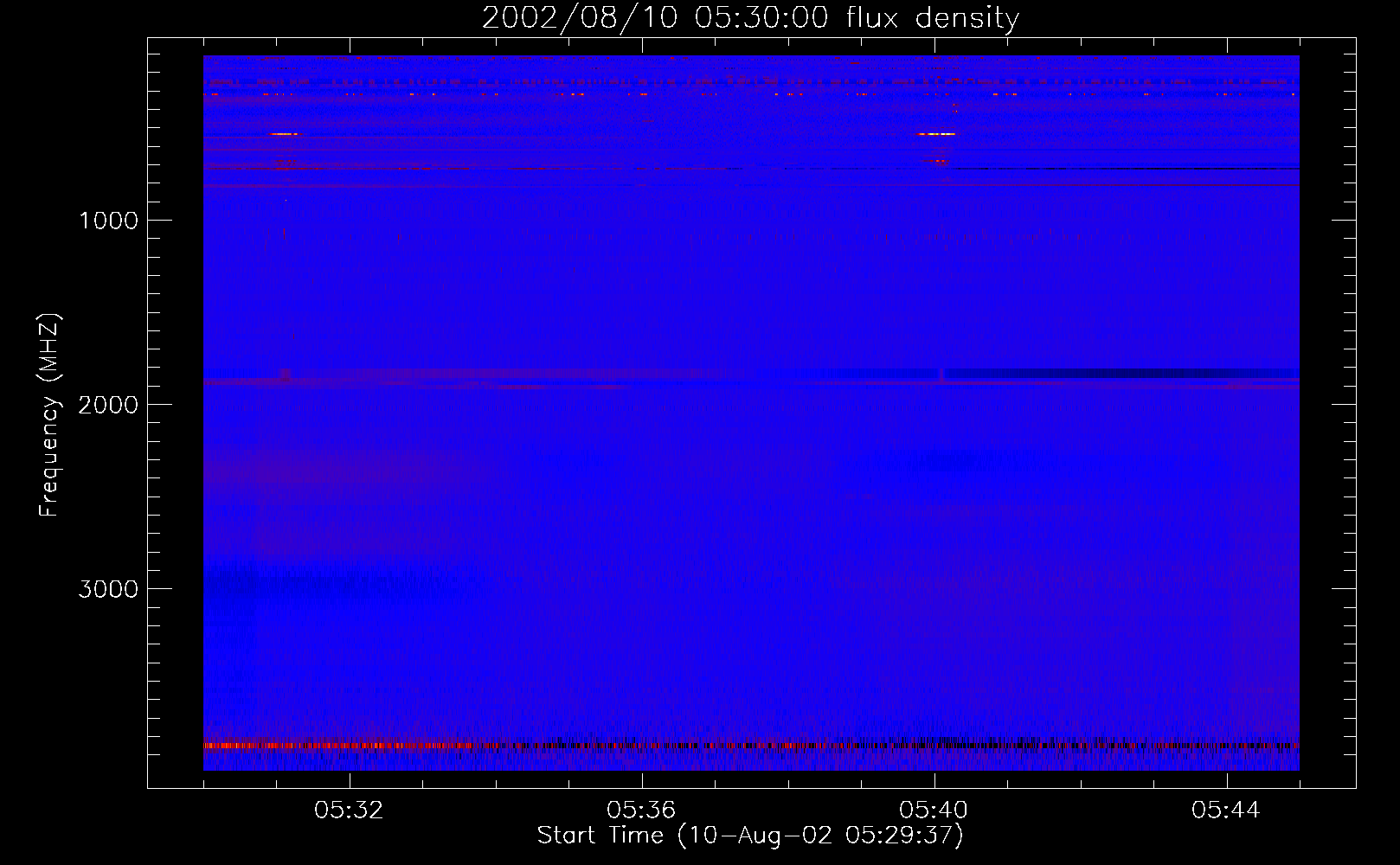Image resolution: width=1400 pixels, height=865 pixels.
Task: Select the 'Start Time (10-Aug-02 05:29:37)' label
Action: click(x=750, y=836)
